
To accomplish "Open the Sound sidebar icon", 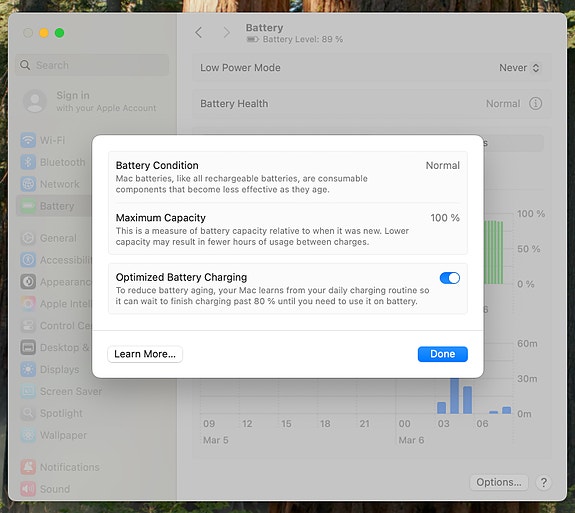I will [28, 489].
